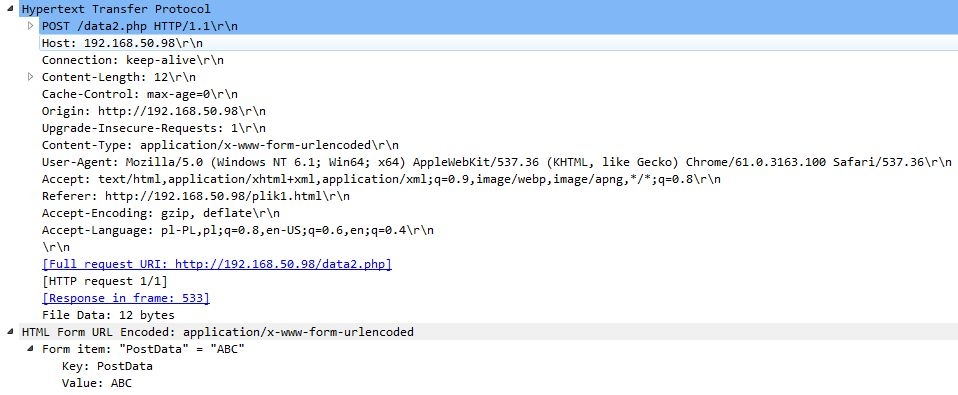Select the [HTTP request 1/1] row
This screenshot has height=395, width=958.
pyautogui.click(x=104, y=281)
